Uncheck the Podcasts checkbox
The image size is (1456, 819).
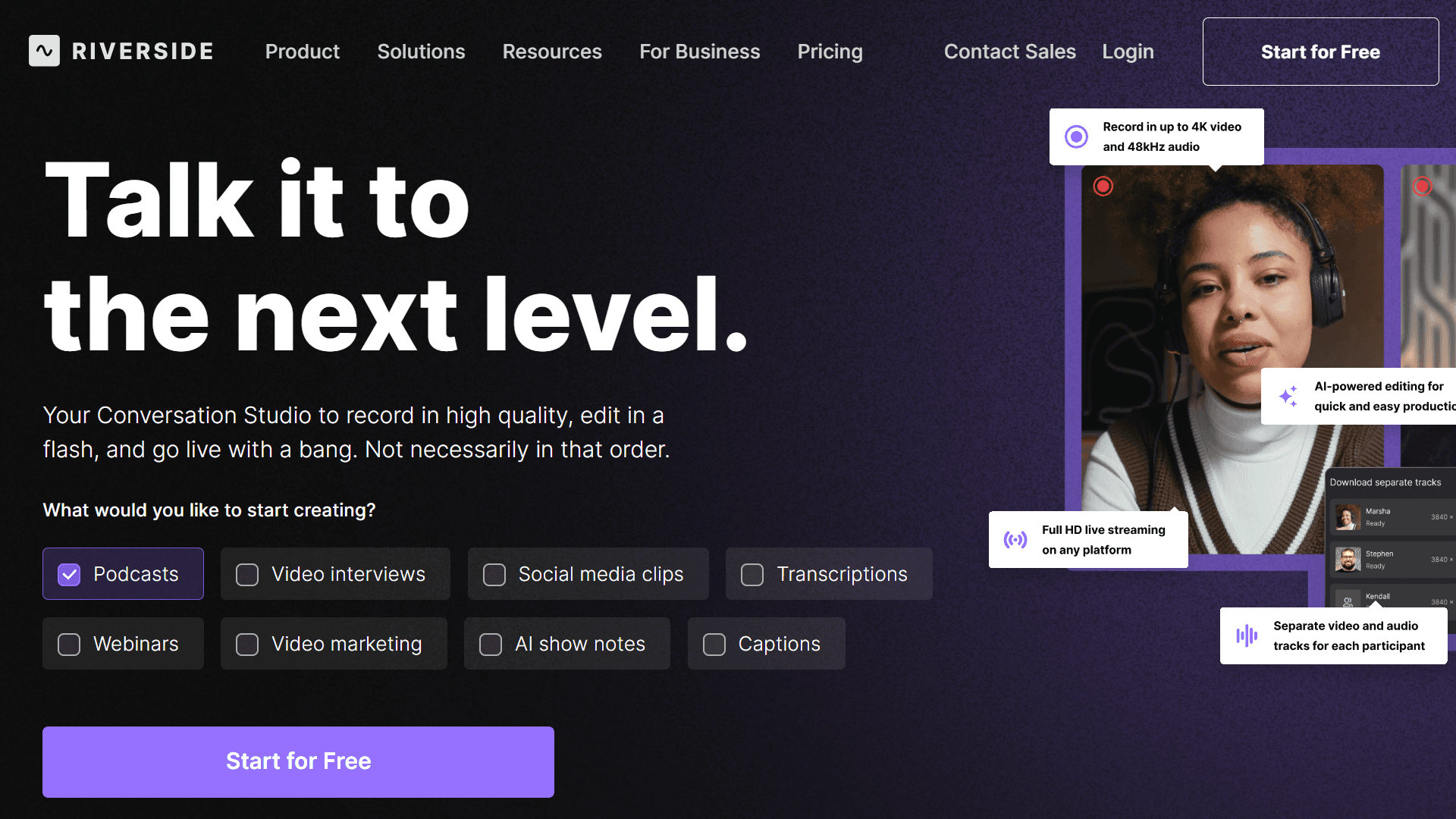69,575
